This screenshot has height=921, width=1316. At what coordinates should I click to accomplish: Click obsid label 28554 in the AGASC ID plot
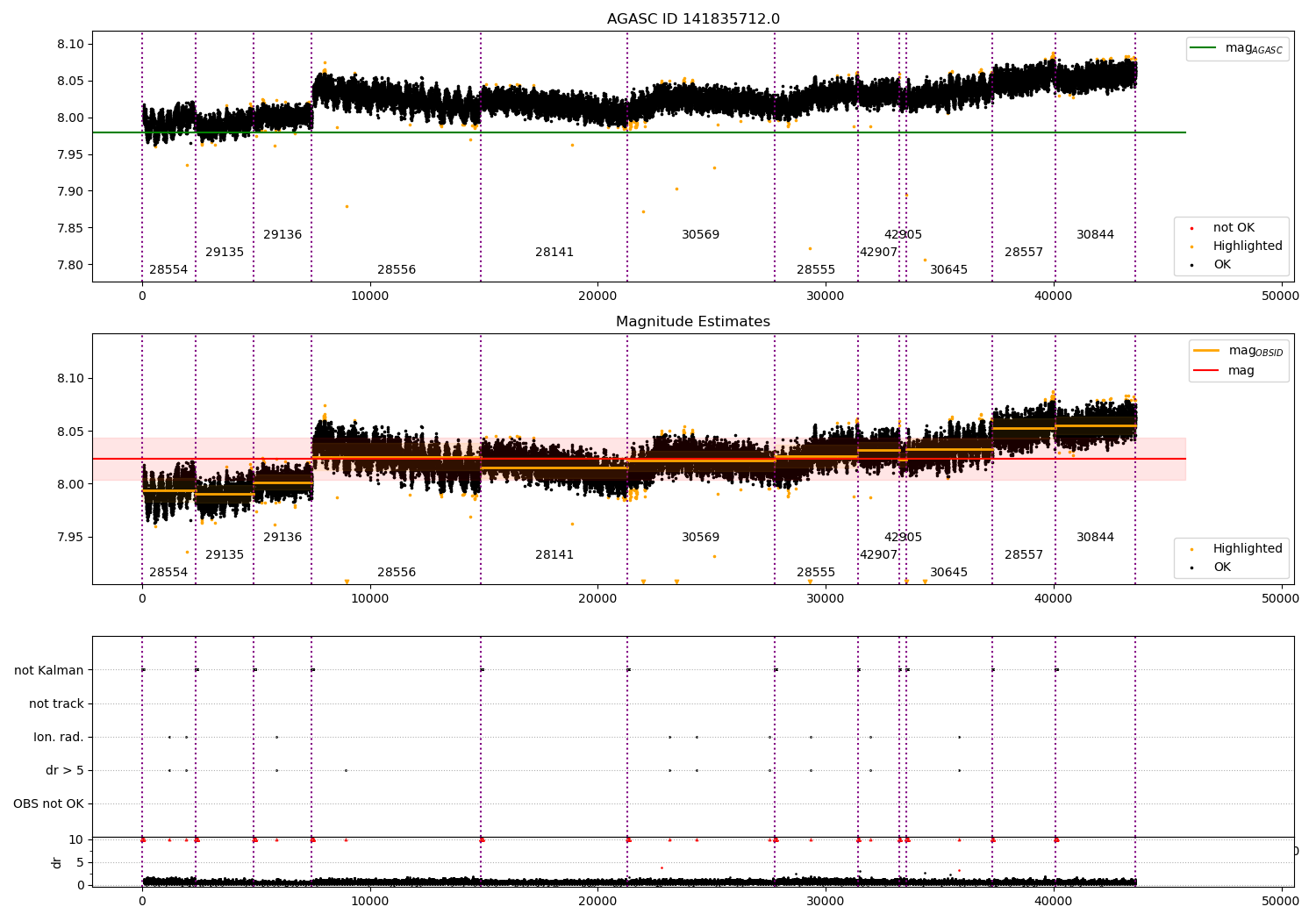pyautogui.click(x=168, y=269)
